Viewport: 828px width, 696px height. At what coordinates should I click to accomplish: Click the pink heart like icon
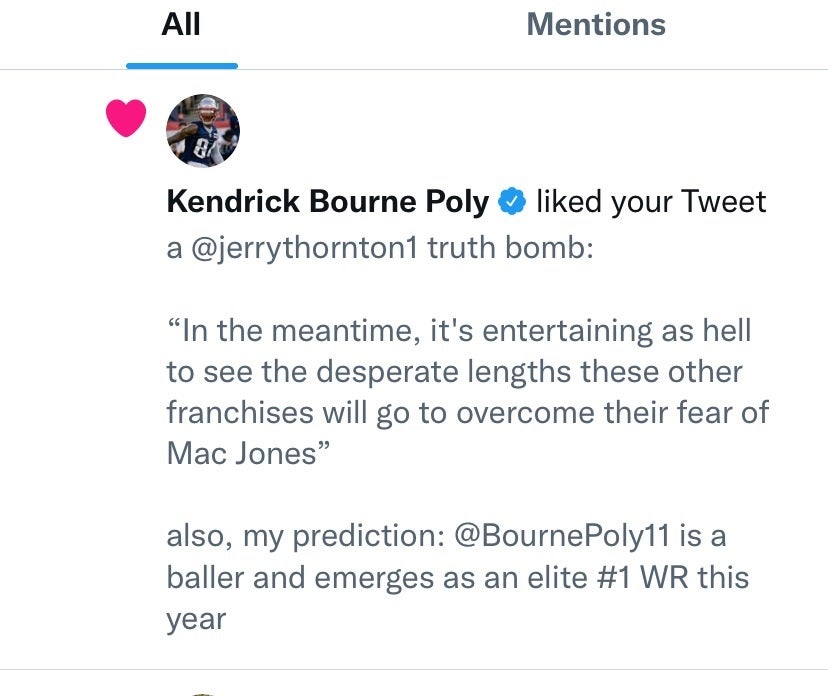(x=126, y=119)
